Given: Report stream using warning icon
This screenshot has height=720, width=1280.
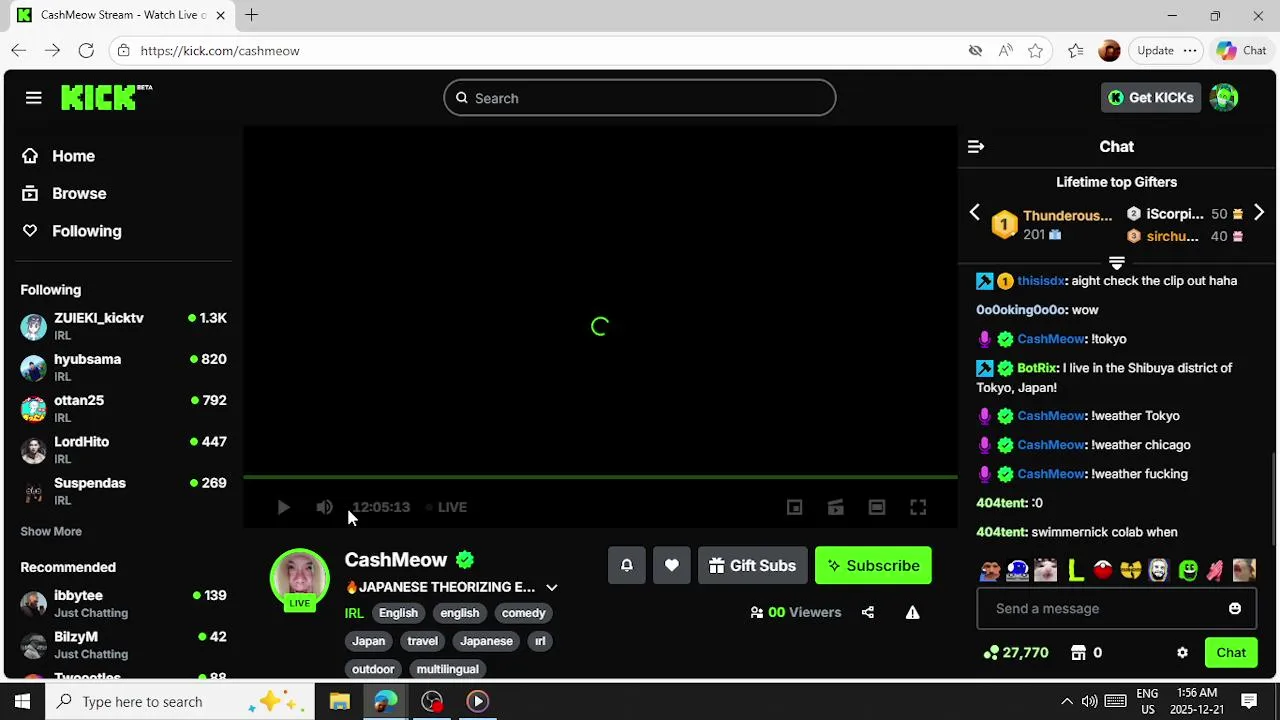Looking at the screenshot, I should click(912, 612).
